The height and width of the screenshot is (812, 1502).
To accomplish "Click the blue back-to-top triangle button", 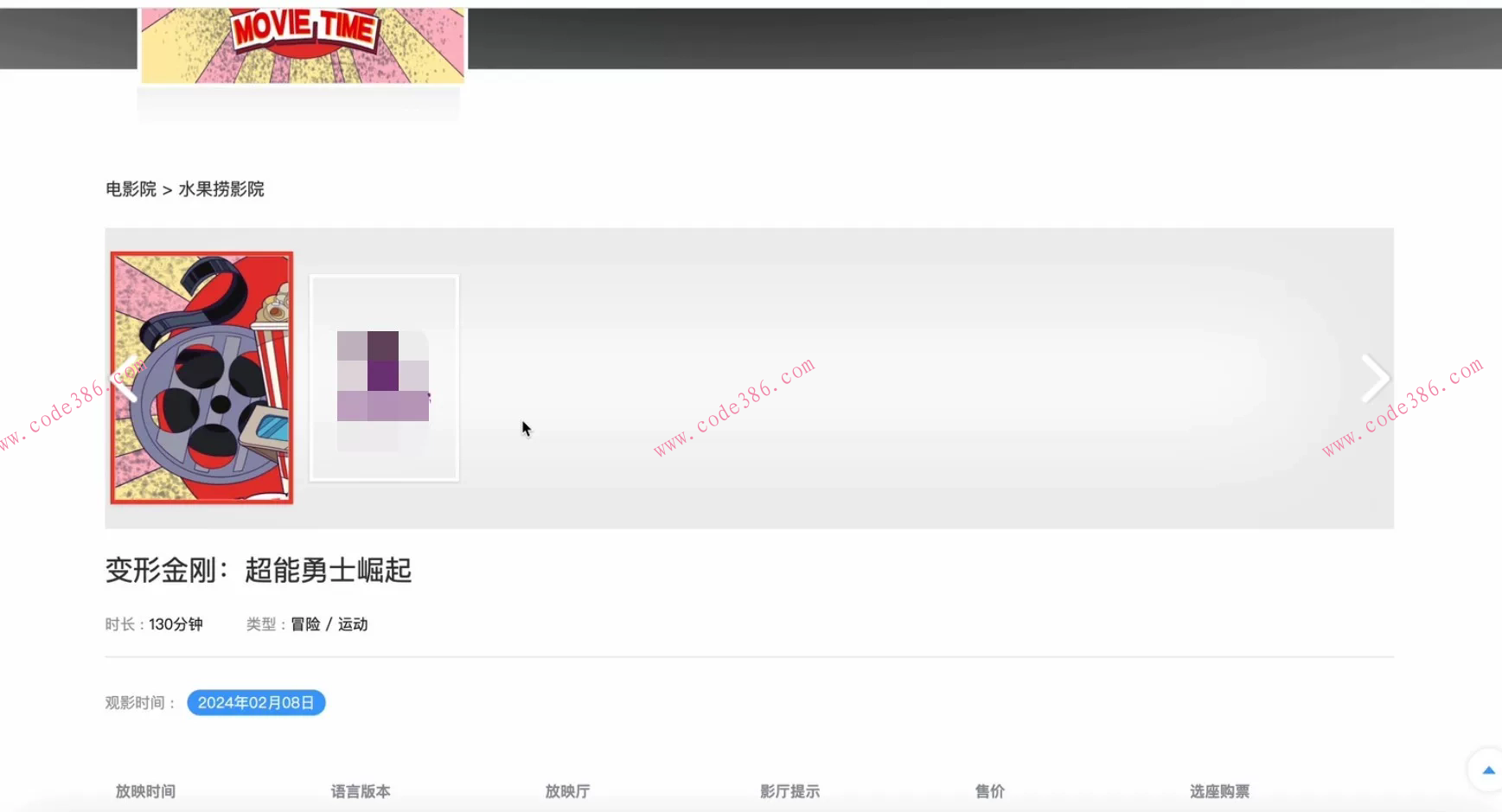I will [1488, 770].
